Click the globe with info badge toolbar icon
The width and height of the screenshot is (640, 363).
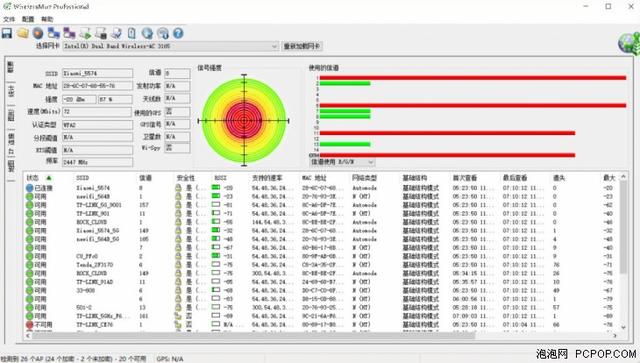point(163,33)
